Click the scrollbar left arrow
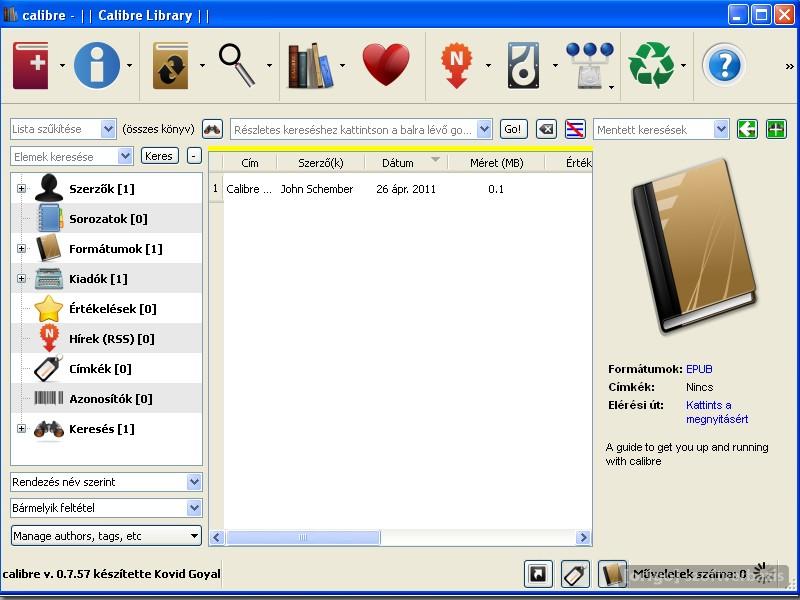This screenshot has height=600, width=800. click(217, 537)
